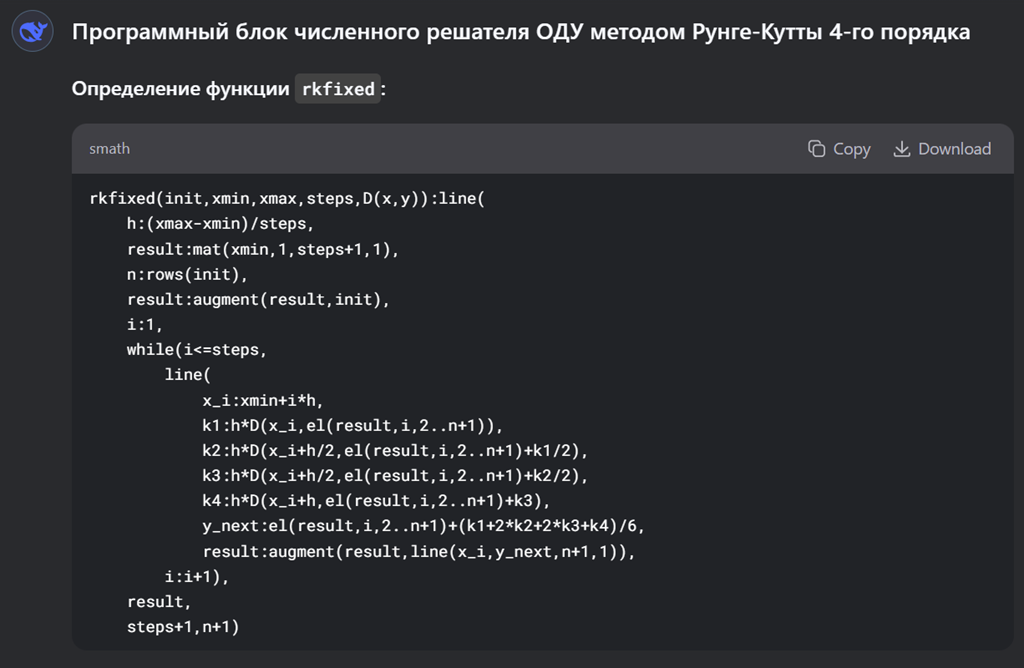The width and height of the screenshot is (1024, 668).
Task: Click the result:mat(xmin,1,steps+1,1) line
Action: point(262,249)
